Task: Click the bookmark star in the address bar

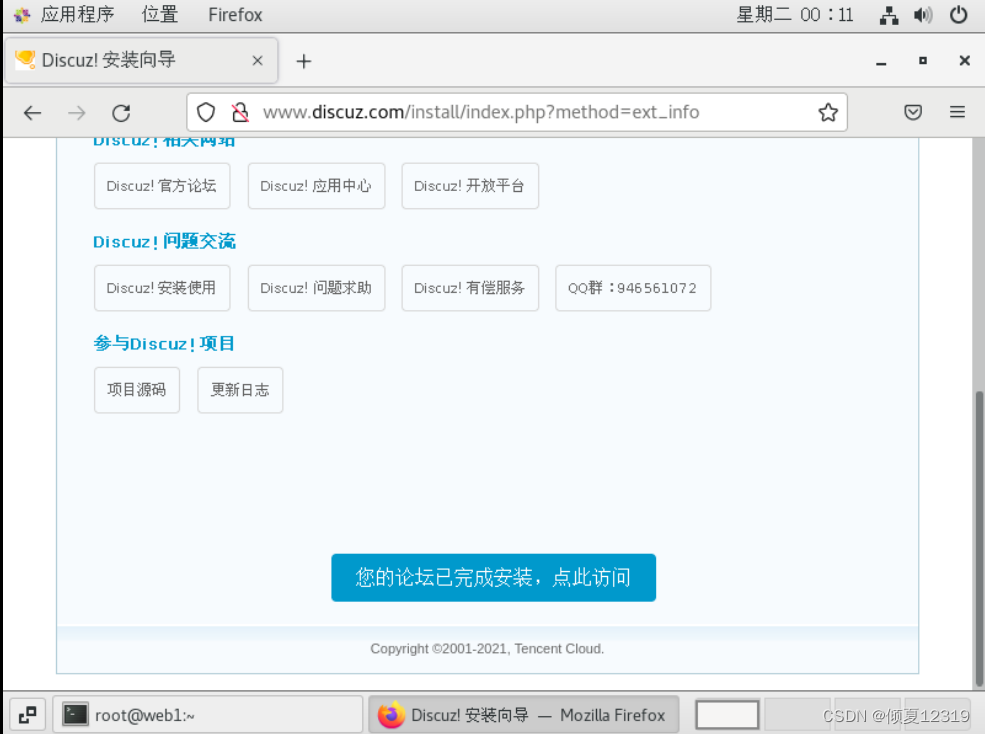Action: tap(828, 111)
